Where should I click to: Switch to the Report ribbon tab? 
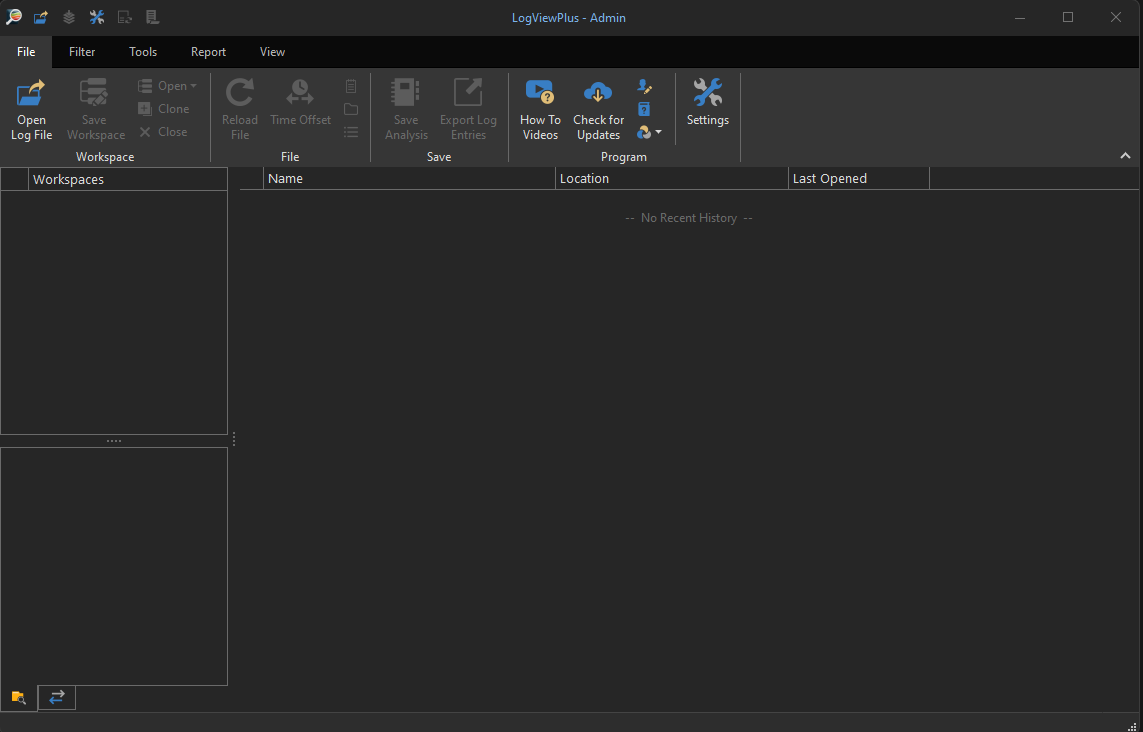pyautogui.click(x=208, y=52)
